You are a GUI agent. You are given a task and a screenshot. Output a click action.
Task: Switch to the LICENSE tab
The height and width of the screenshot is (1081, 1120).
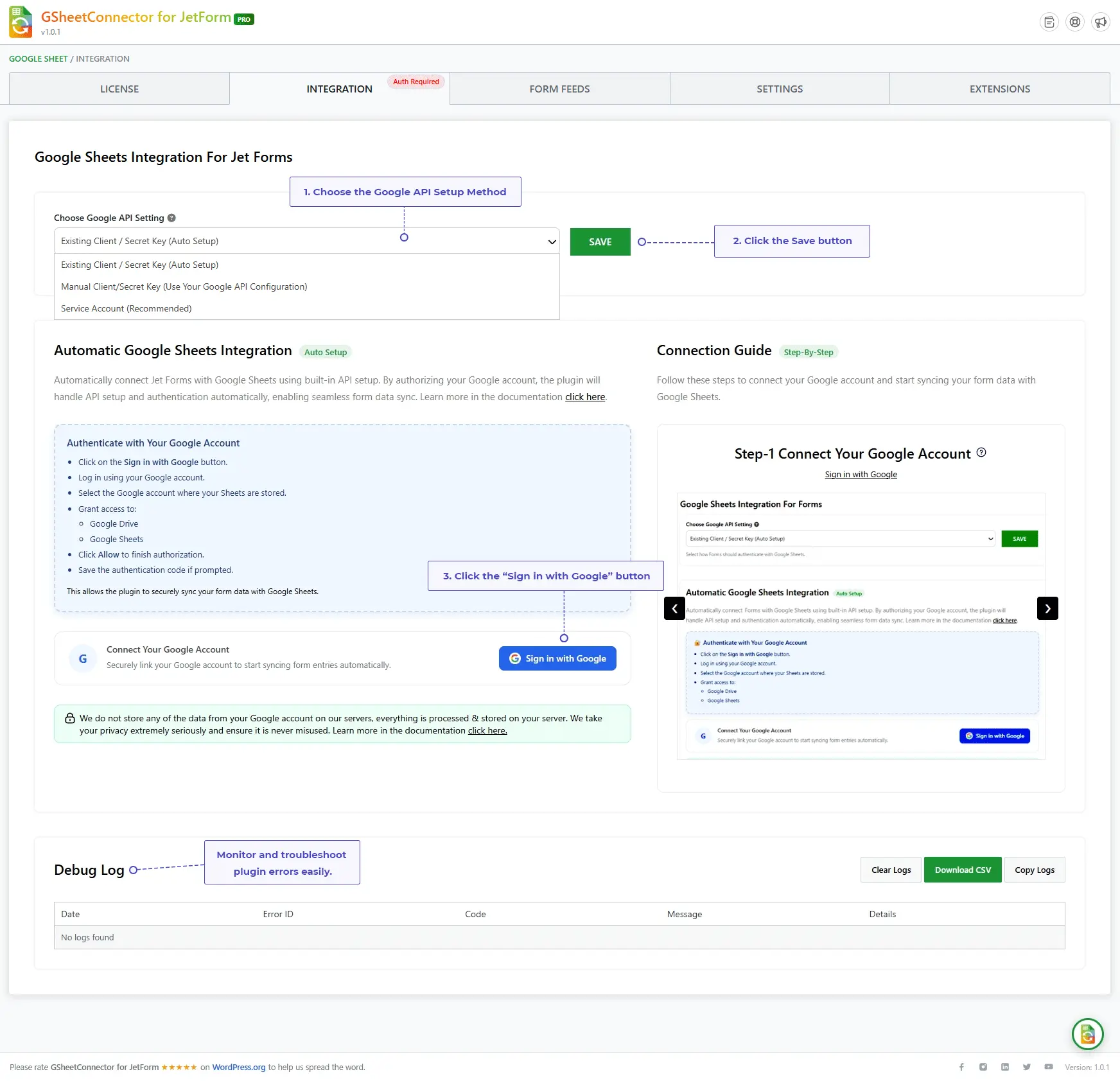point(119,89)
